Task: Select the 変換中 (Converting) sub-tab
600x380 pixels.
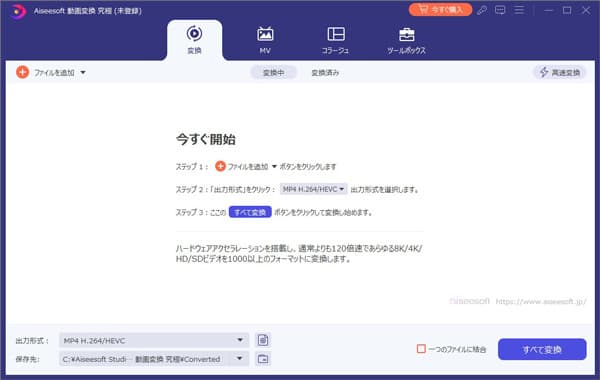Action: (x=274, y=72)
